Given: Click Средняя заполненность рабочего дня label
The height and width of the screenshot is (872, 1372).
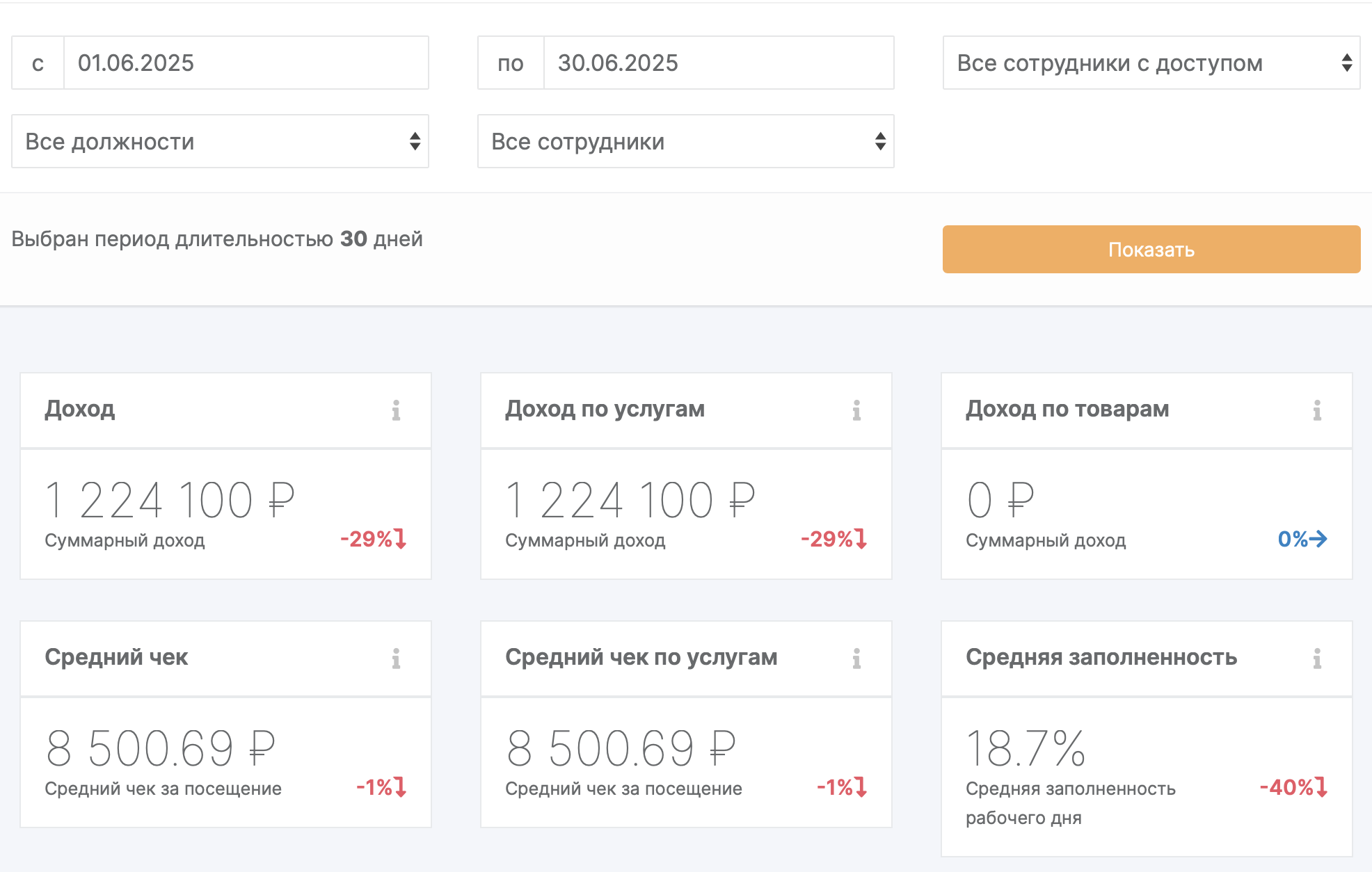Looking at the screenshot, I should [x=1071, y=803].
